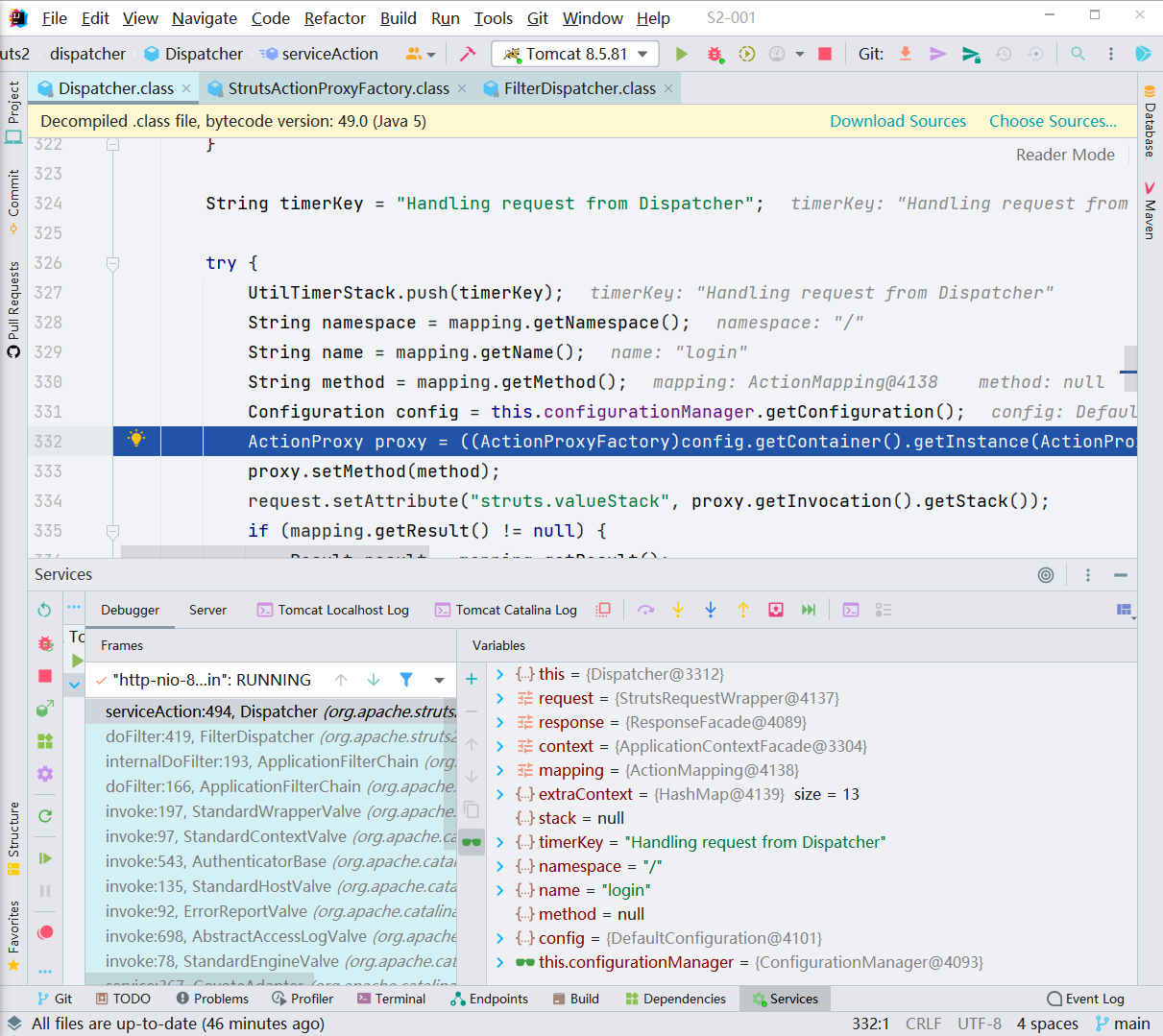This screenshot has width=1163, height=1036.
Task: Open Evaluate Expression in the debugger toolbar
Action: pyautogui.click(x=851, y=610)
